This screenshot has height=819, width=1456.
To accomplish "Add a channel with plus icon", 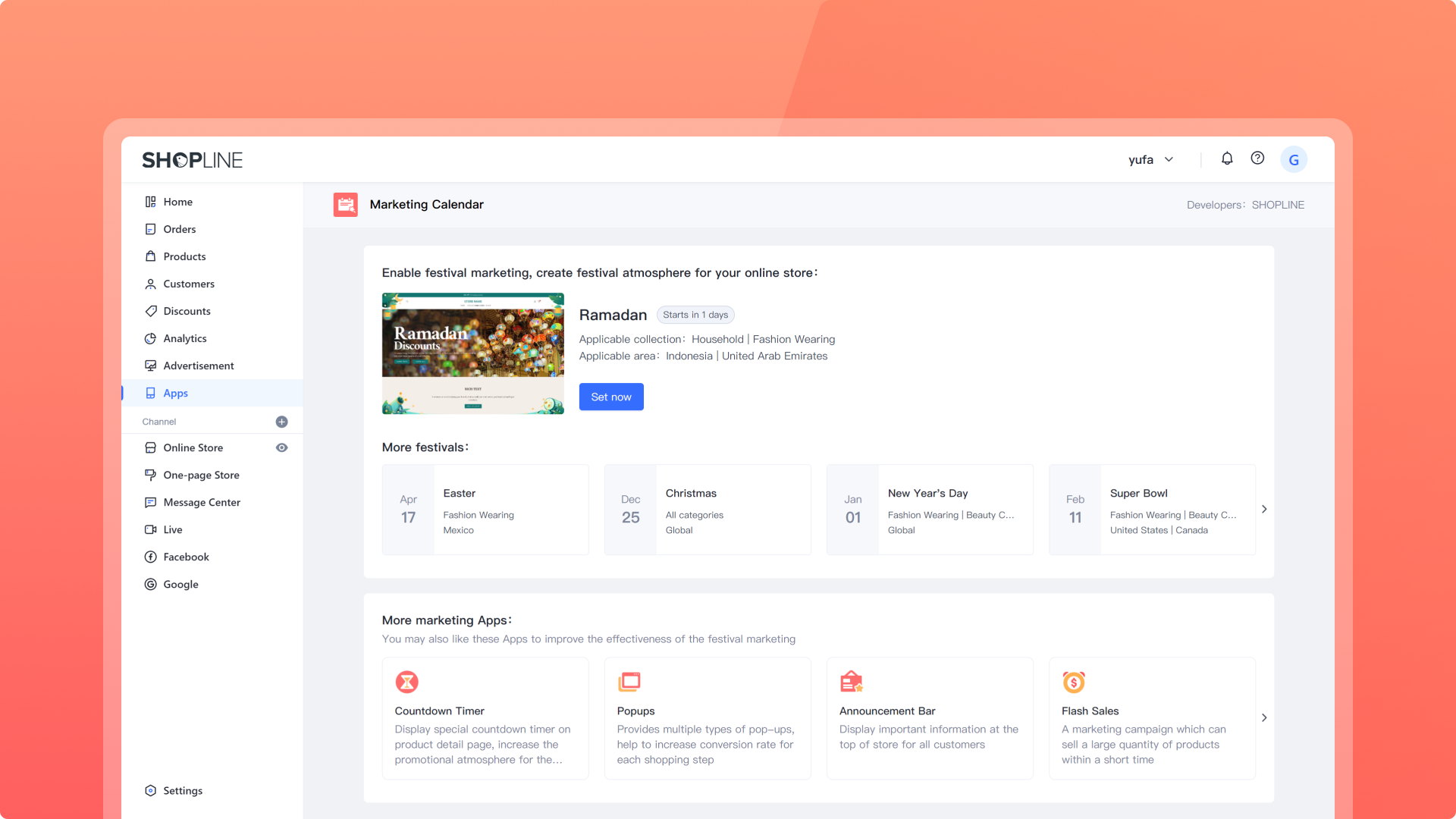I will coord(281,422).
